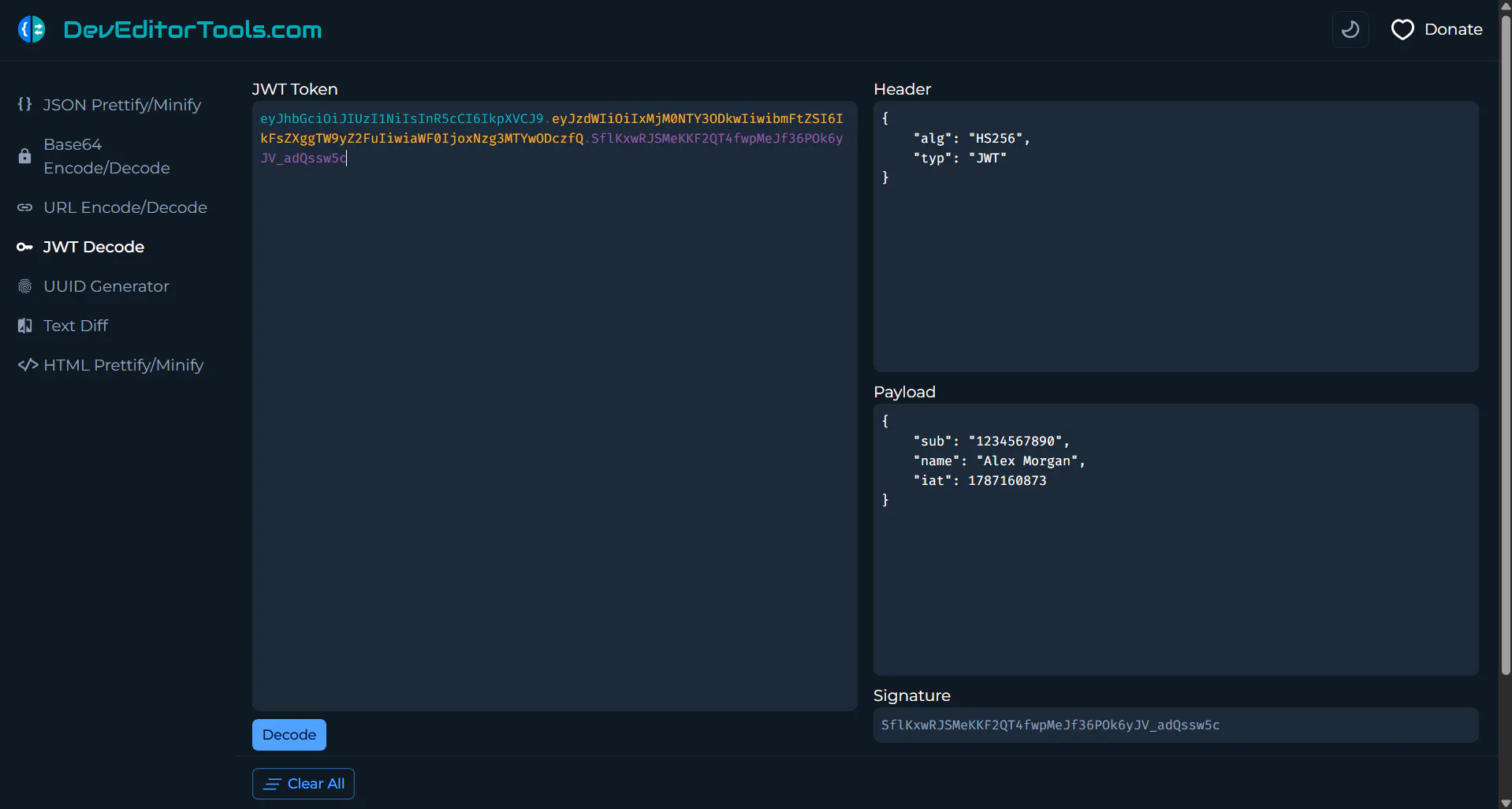This screenshot has height=809, width=1512.
Task: Open URL Encode/Decode tool
Action: click(125, 207)
